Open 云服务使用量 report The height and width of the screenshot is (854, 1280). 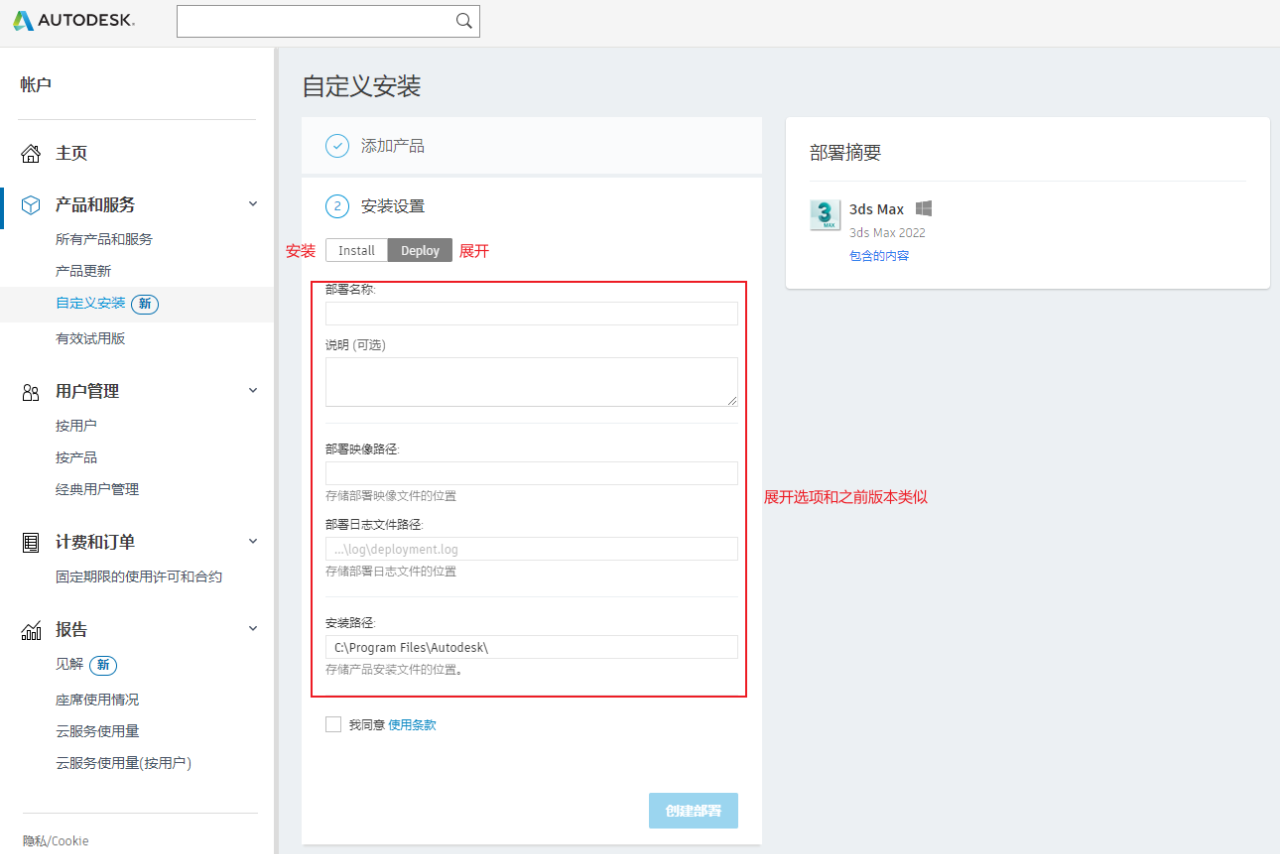[x=97, y=732]
